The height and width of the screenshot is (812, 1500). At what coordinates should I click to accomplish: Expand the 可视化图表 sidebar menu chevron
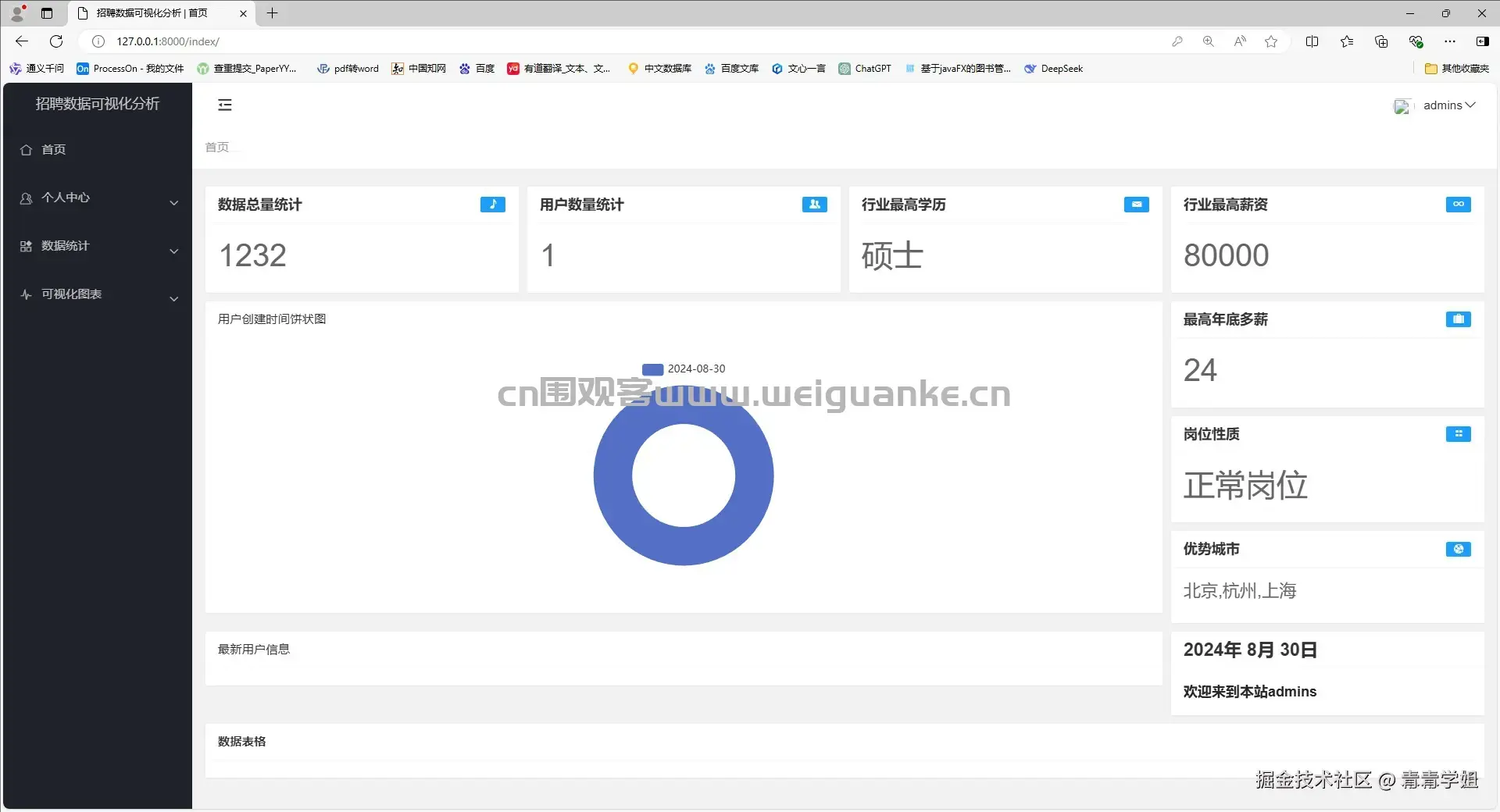click(x=174, y=299)
